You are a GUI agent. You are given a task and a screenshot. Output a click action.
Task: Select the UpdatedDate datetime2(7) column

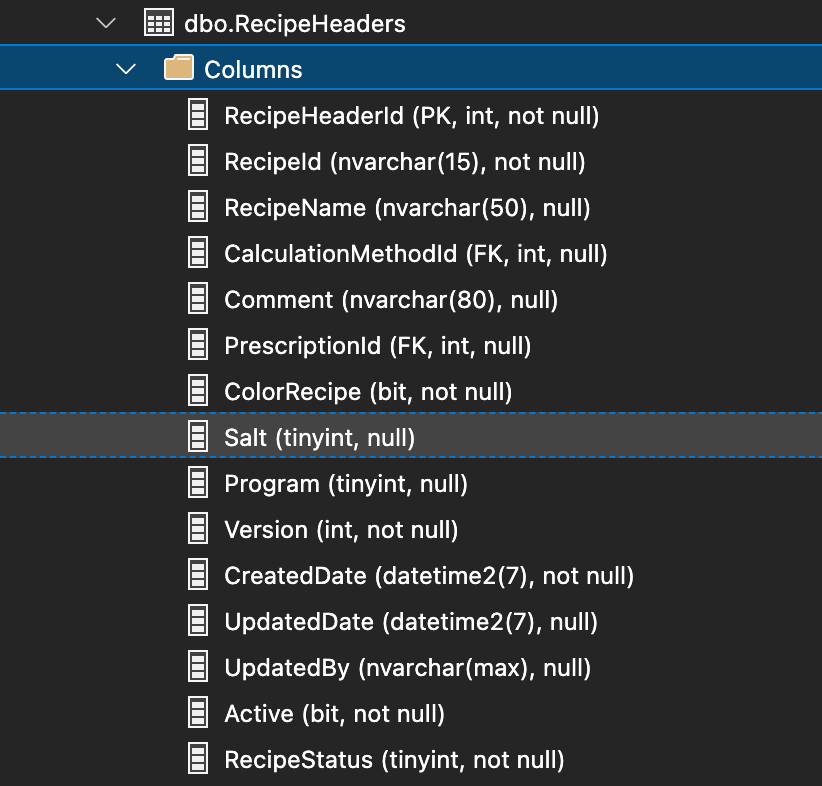tap(410, 622)
